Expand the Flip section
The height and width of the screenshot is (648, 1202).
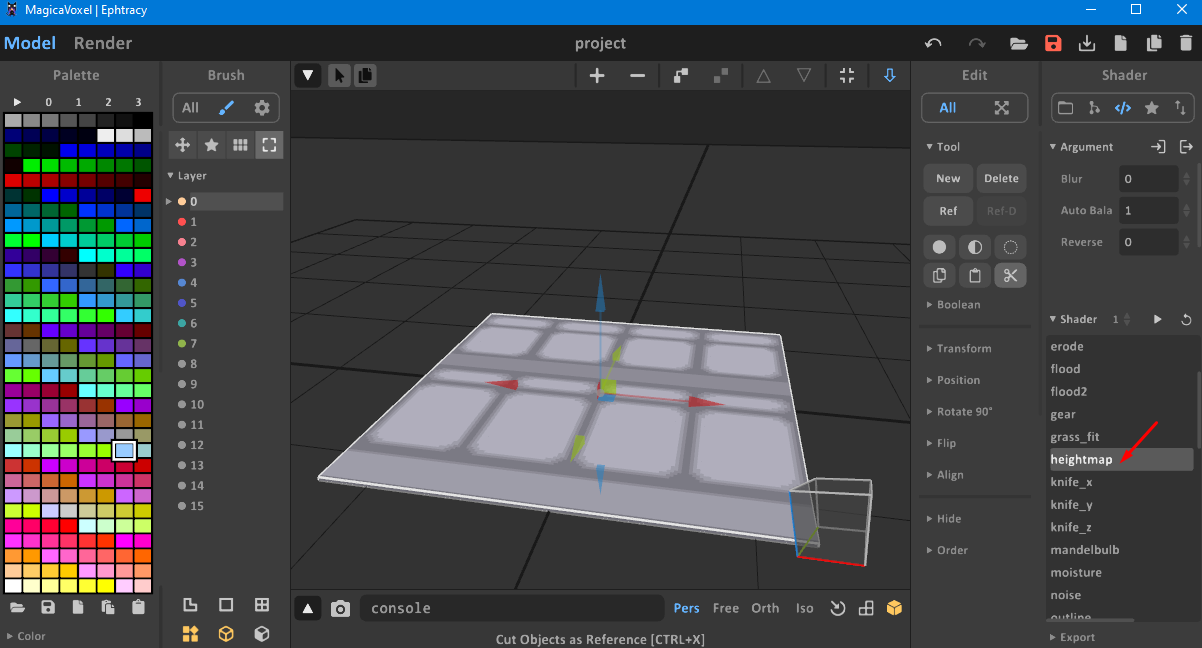pos(941,443)
